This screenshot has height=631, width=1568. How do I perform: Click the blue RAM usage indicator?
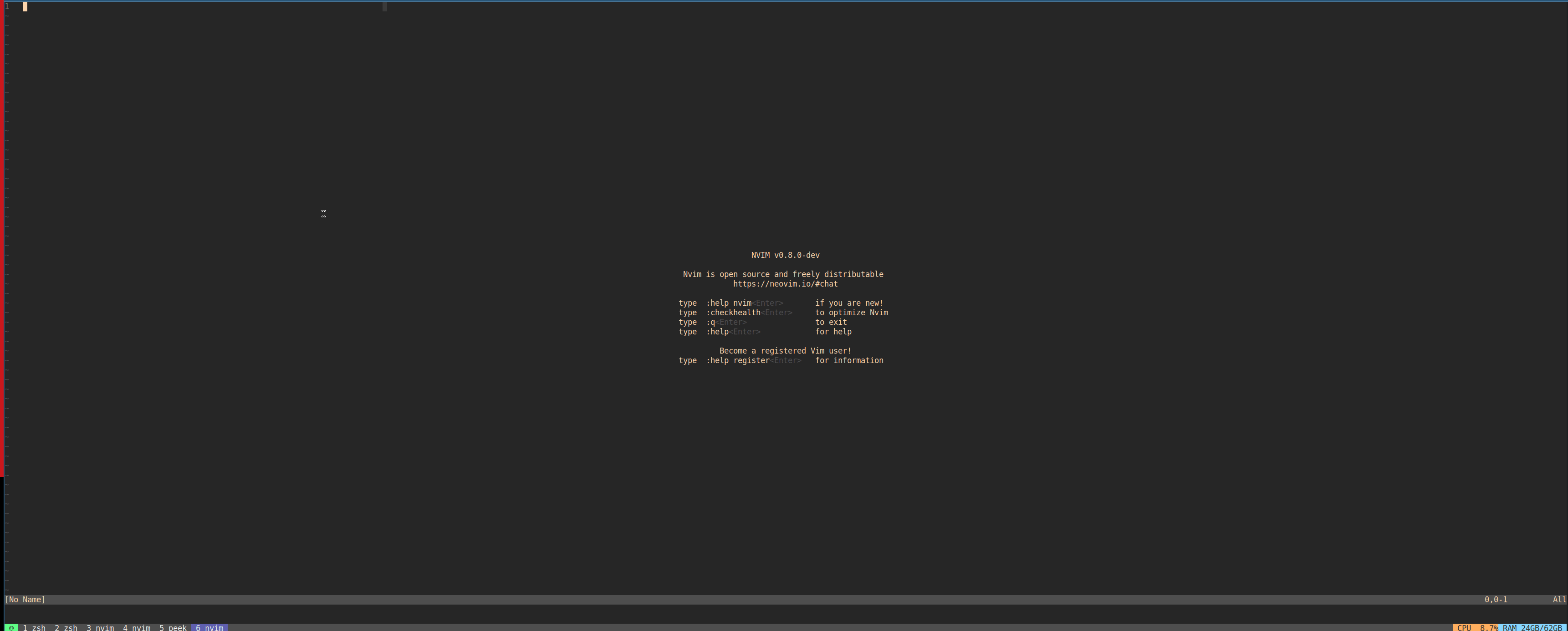(1532, 627)
